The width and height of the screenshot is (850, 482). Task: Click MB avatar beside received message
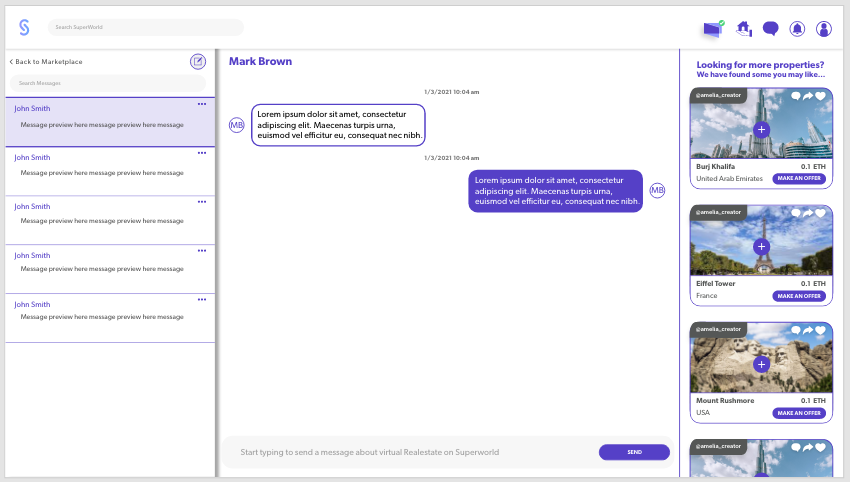pos(237,125)
